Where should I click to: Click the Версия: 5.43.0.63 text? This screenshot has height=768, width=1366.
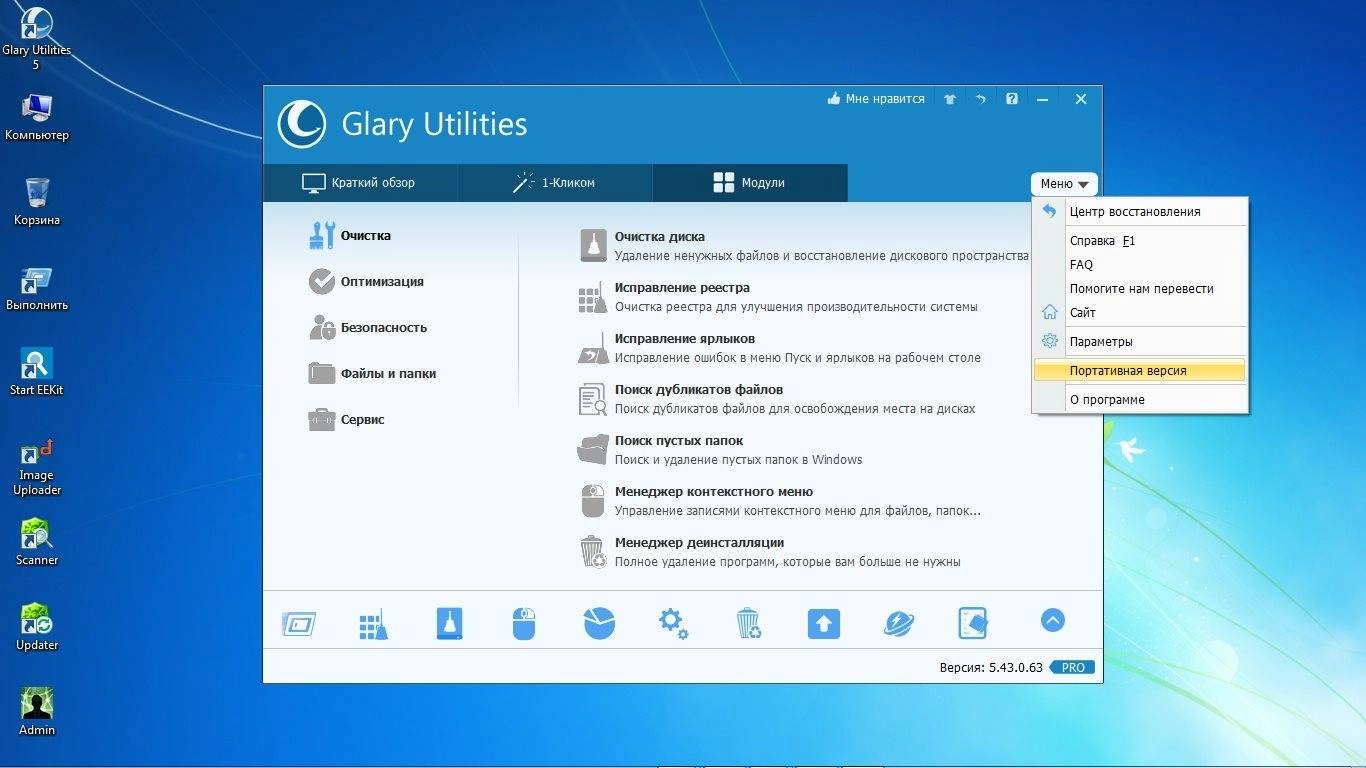(991, 668)
